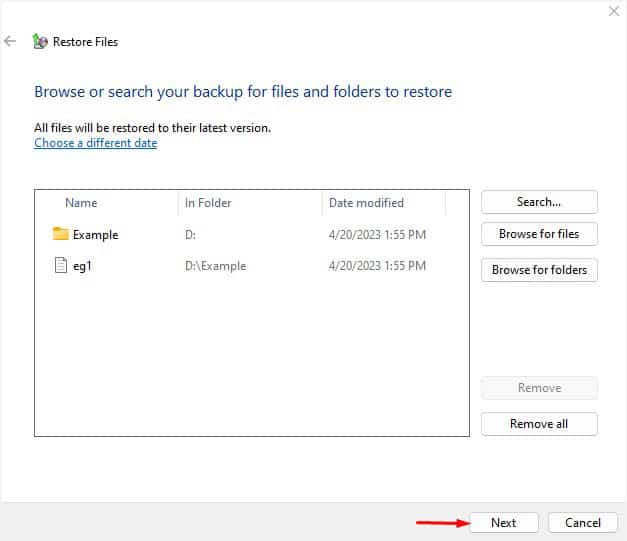
Task: Proceed with the Next button
Action: [x=504, y=523]
